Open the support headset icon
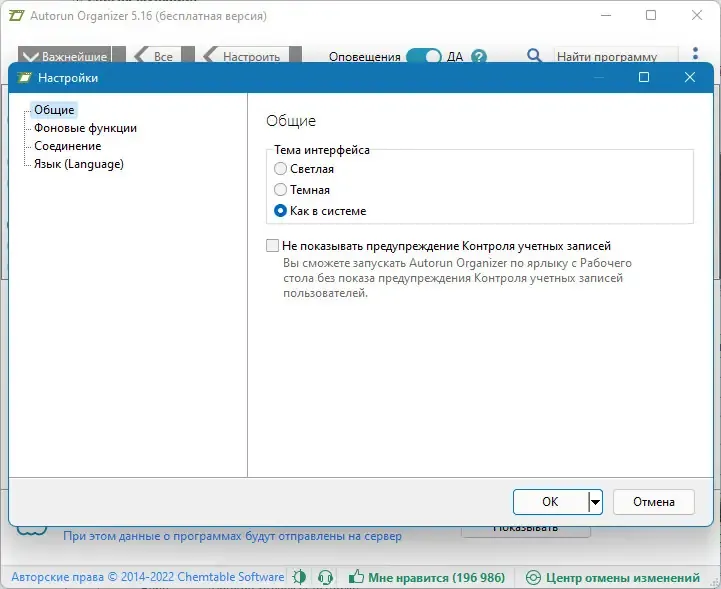Screen dimensions: 721x589 pyautogui.click(x=326, y=577)
